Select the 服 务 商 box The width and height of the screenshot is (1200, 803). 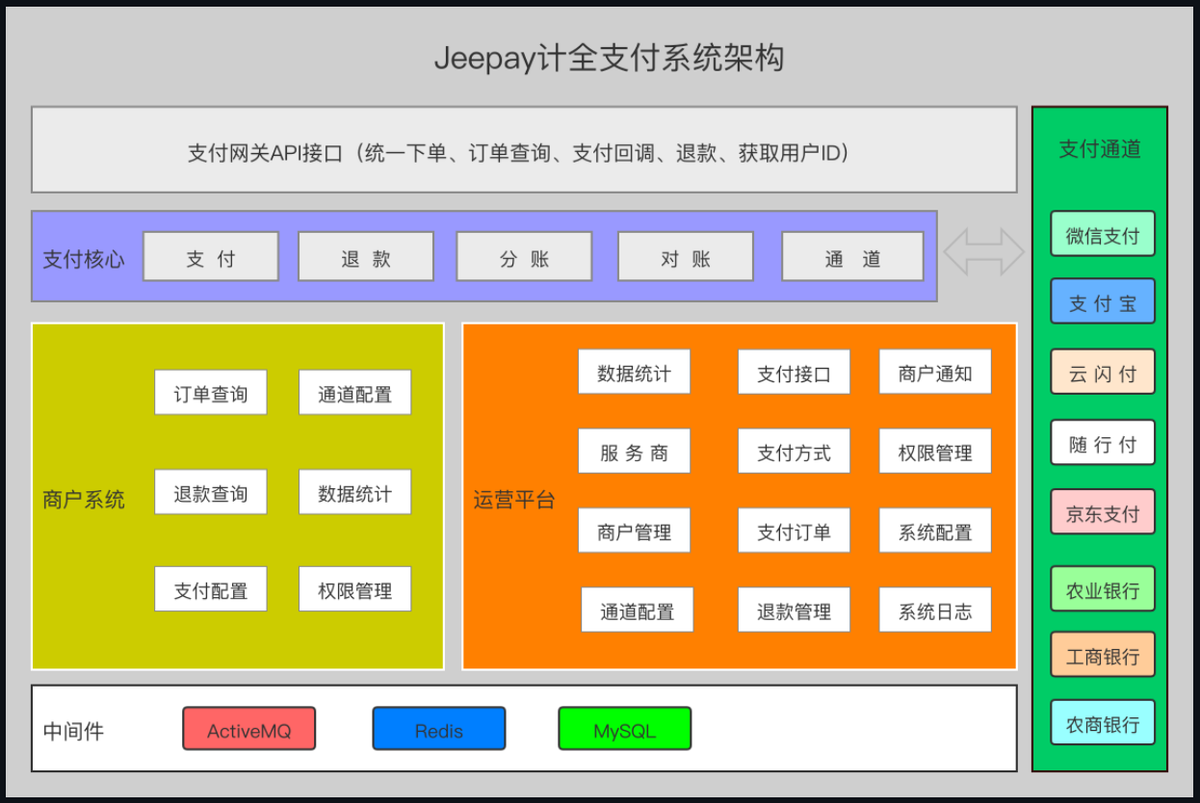(x=634, y=451)
